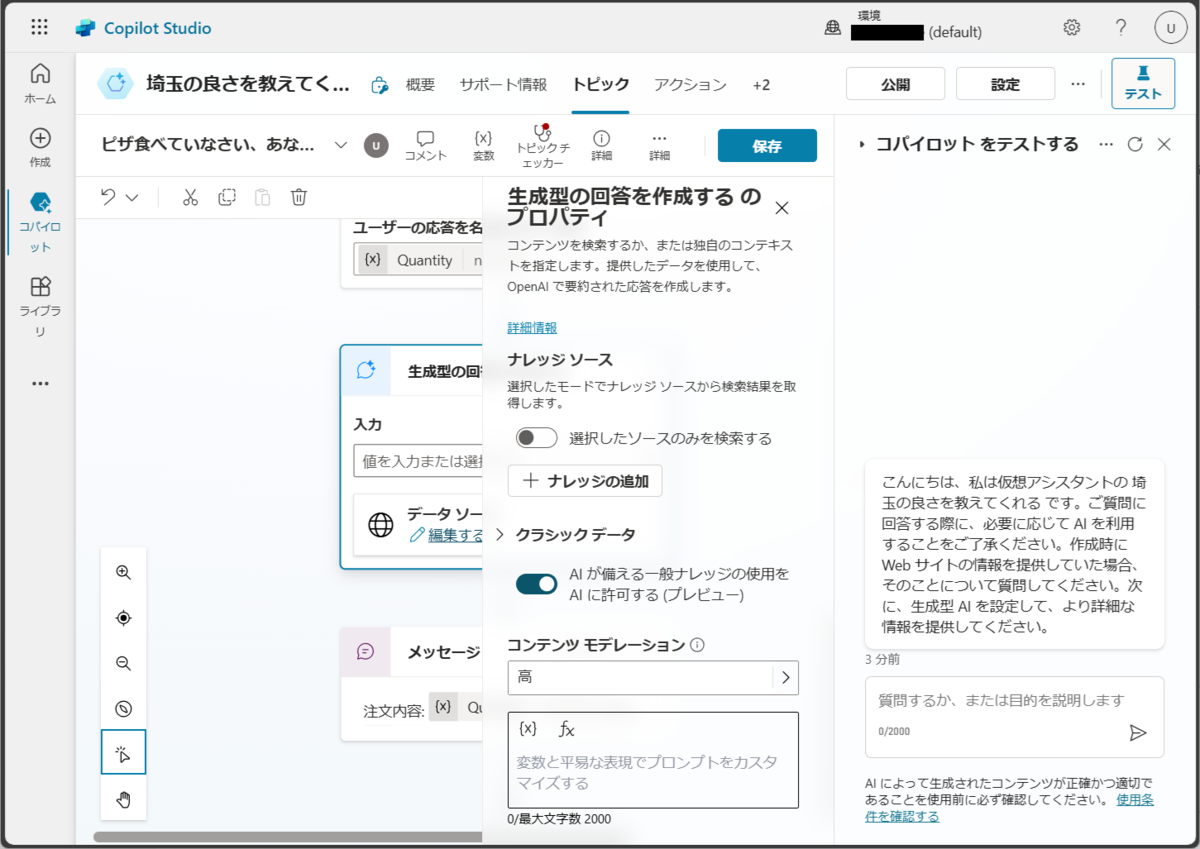Insert formula fx in prompt box

pos(566,729)
